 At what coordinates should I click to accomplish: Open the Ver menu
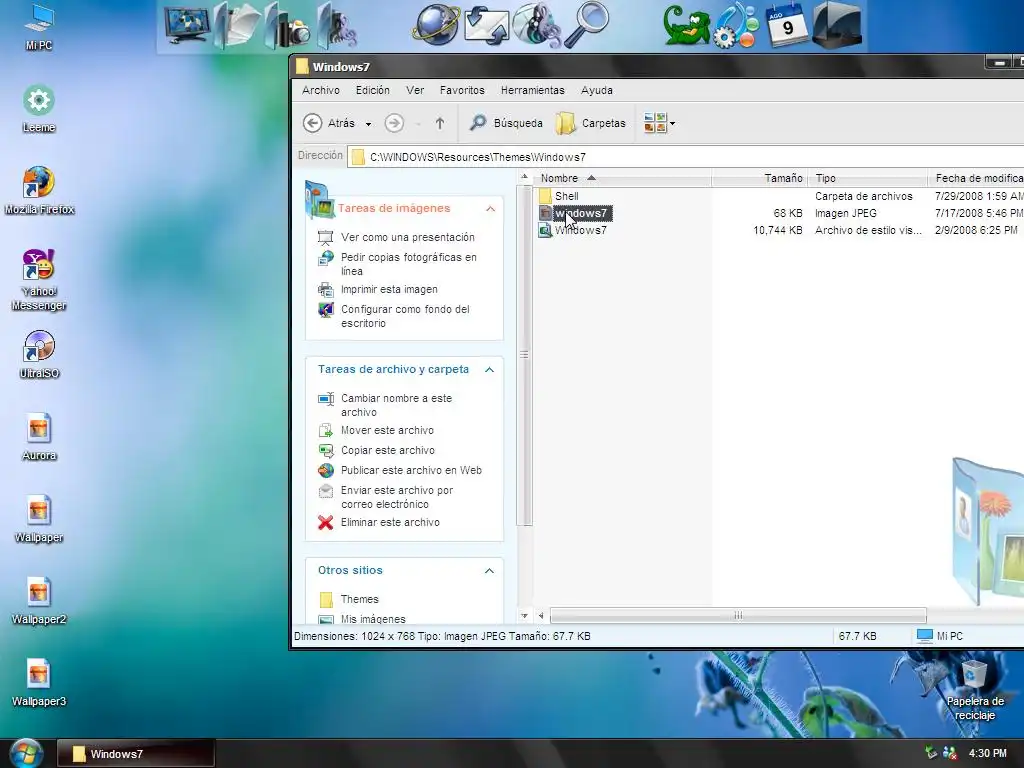tap(415, 90)
